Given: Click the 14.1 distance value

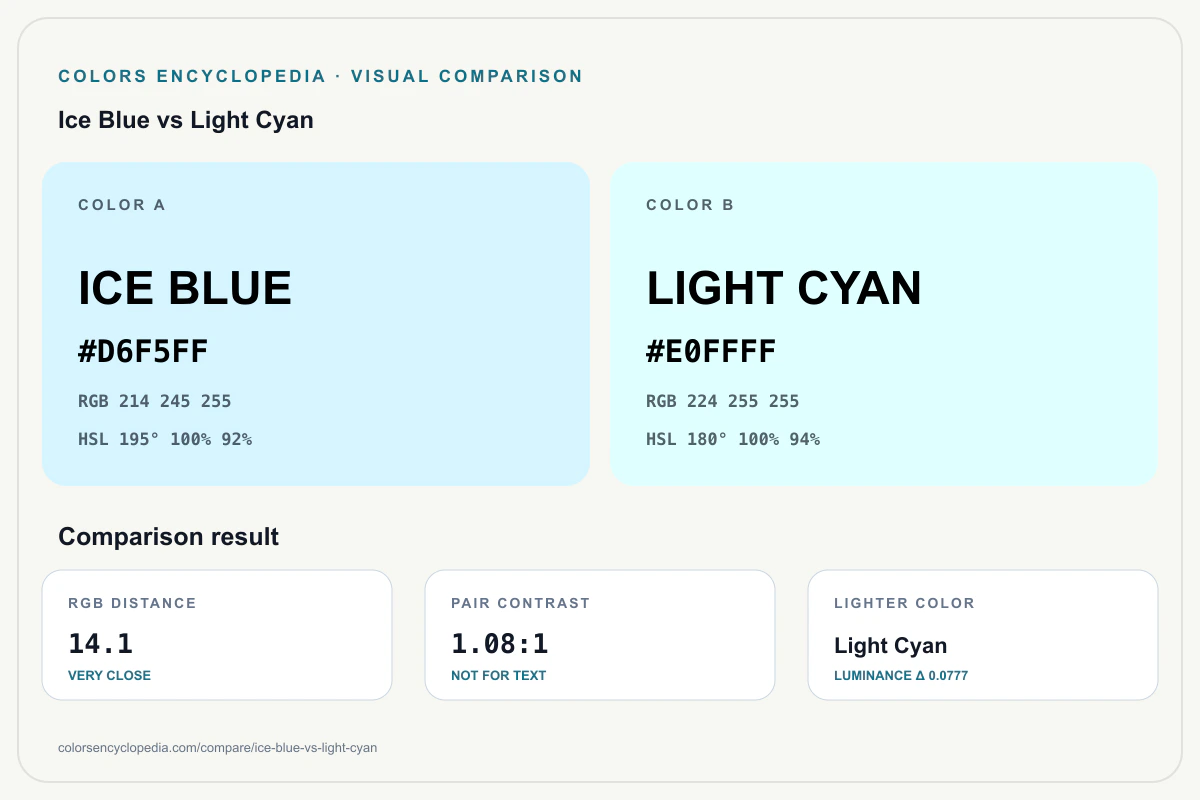Looking at the screenshot, I should pyautogui.click(x=100, y=644).
